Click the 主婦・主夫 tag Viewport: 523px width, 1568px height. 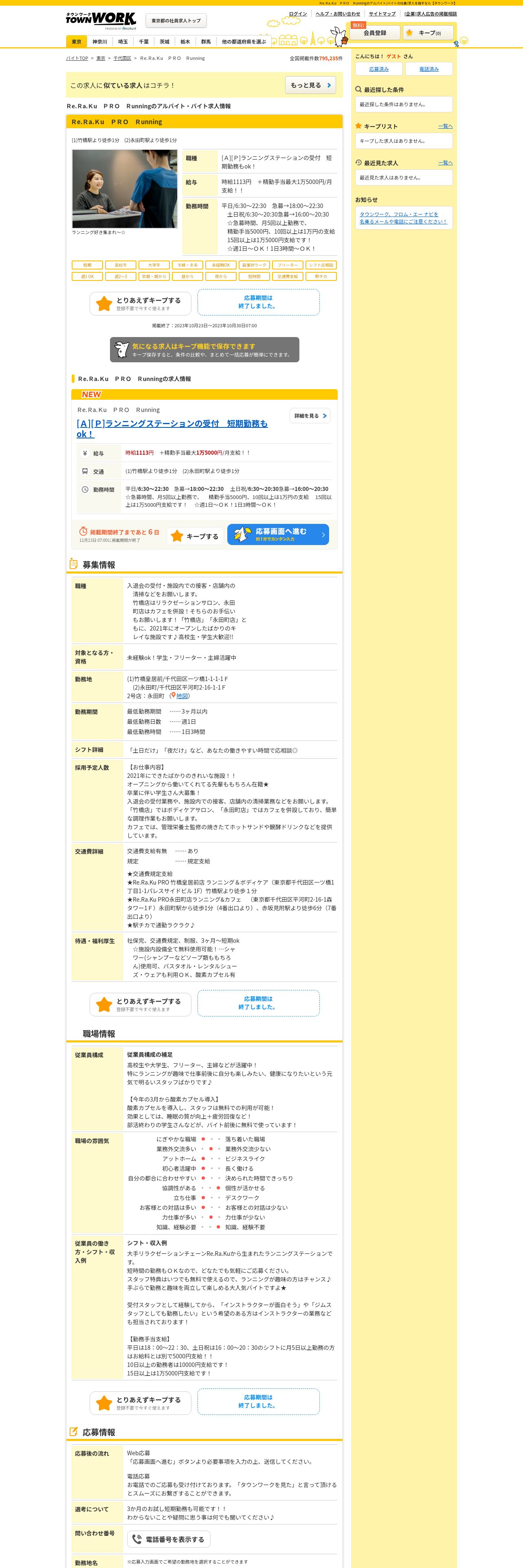pyautogui.click(x=187, y=265)
